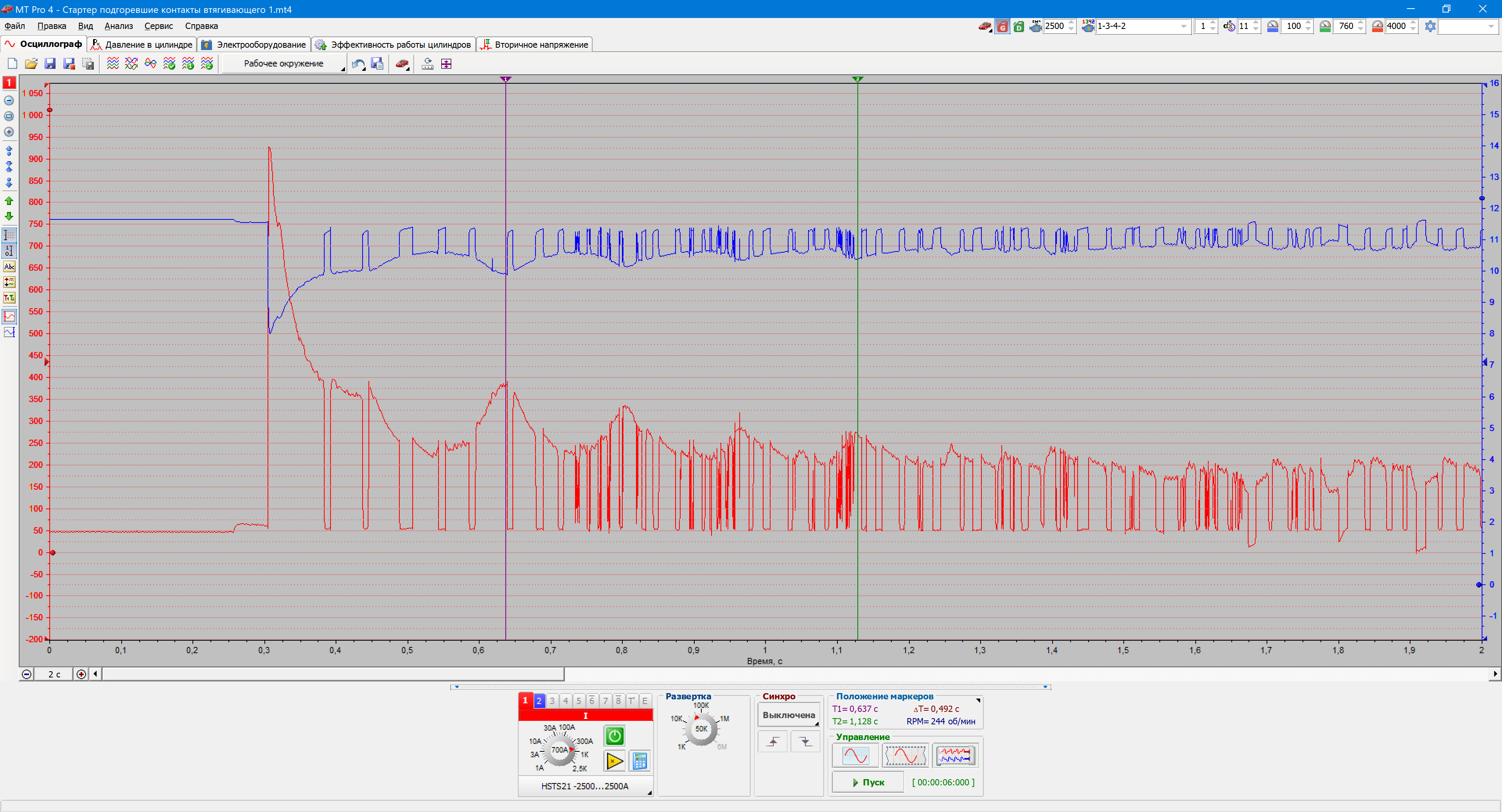Click the Развертка sample rate knob
1502x812 pixels.
click(701, 729)
